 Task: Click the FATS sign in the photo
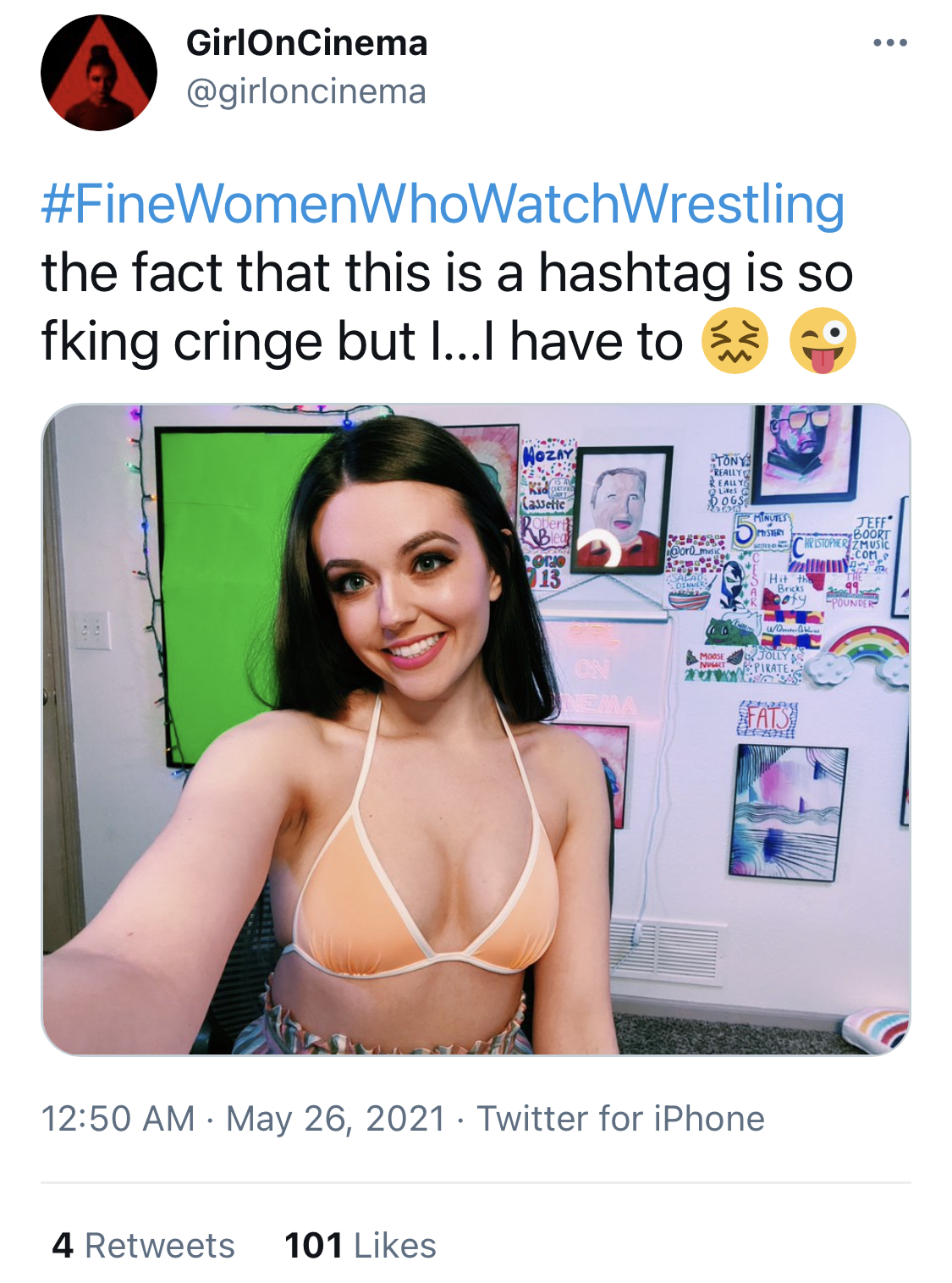[x=768, y=719]
